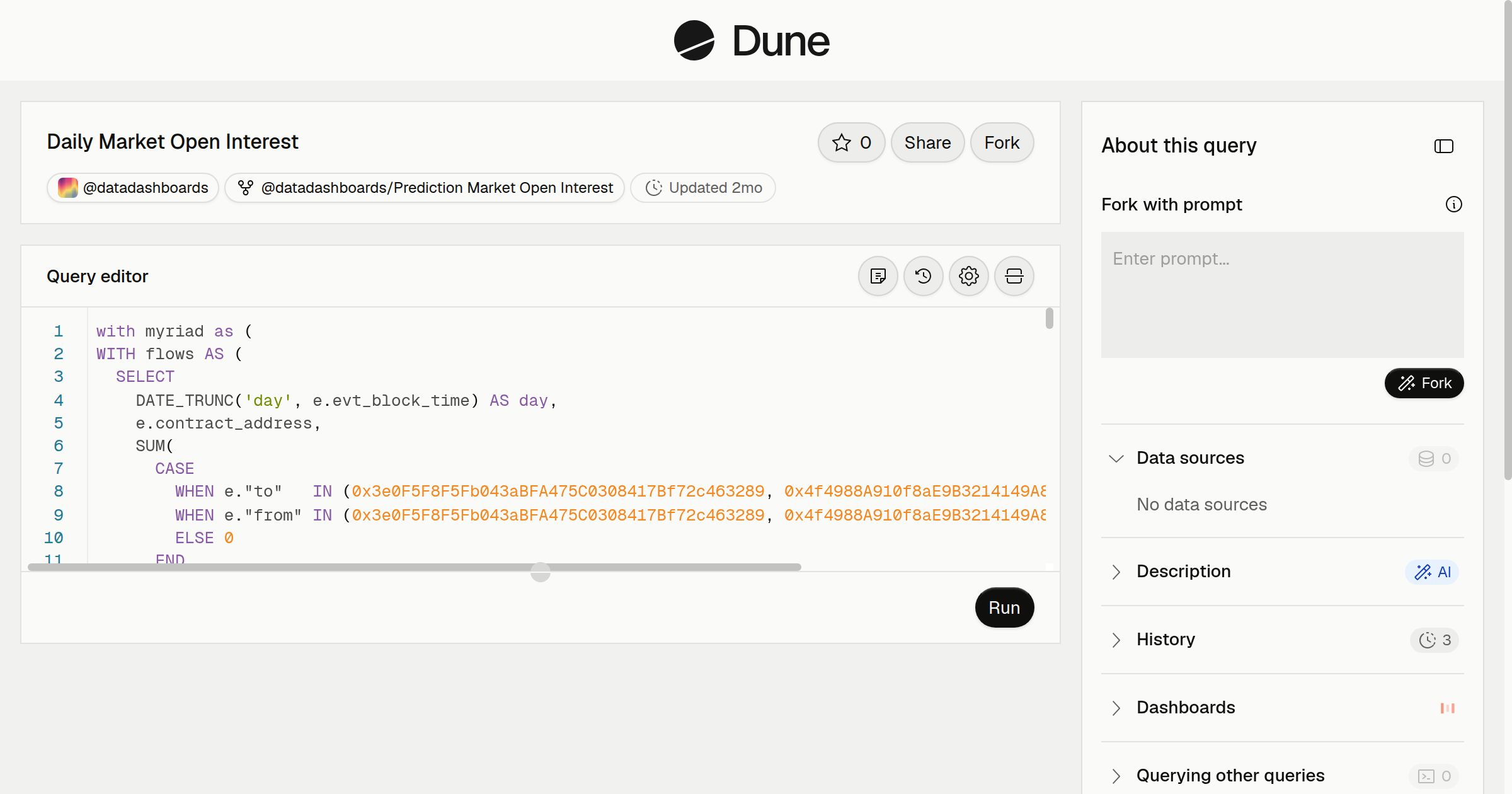The image size is (1512, 794).
Task: Toggle the editor layout view icon
Action: click(1014, 276)
